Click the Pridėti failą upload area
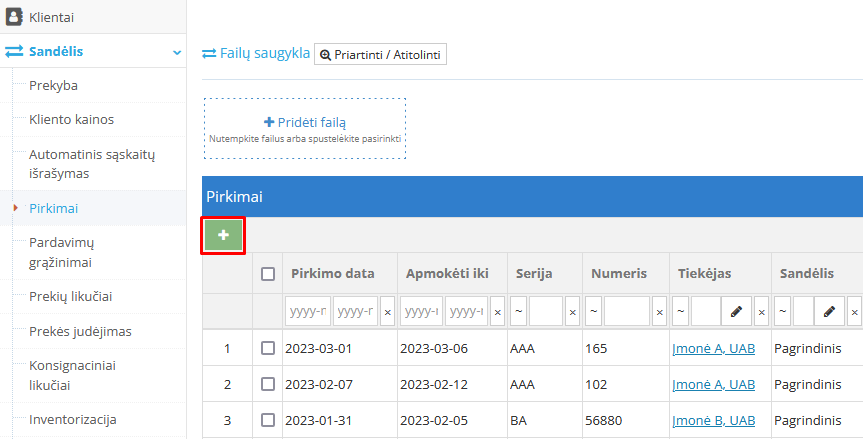The height and width of the screenshot is (439, 863). [305, 128]
